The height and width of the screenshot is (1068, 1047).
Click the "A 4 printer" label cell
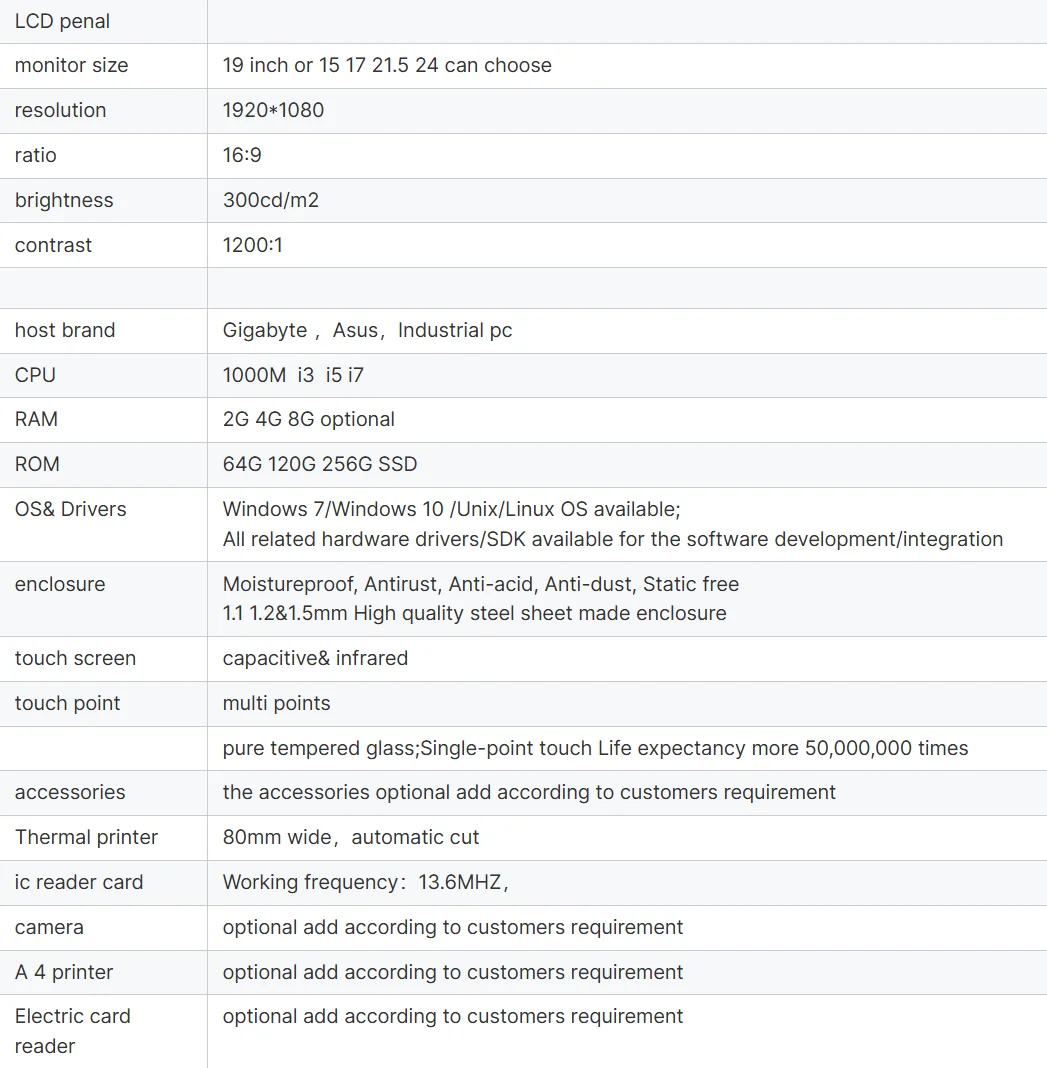pyautogui.click(x=64, y=972)
